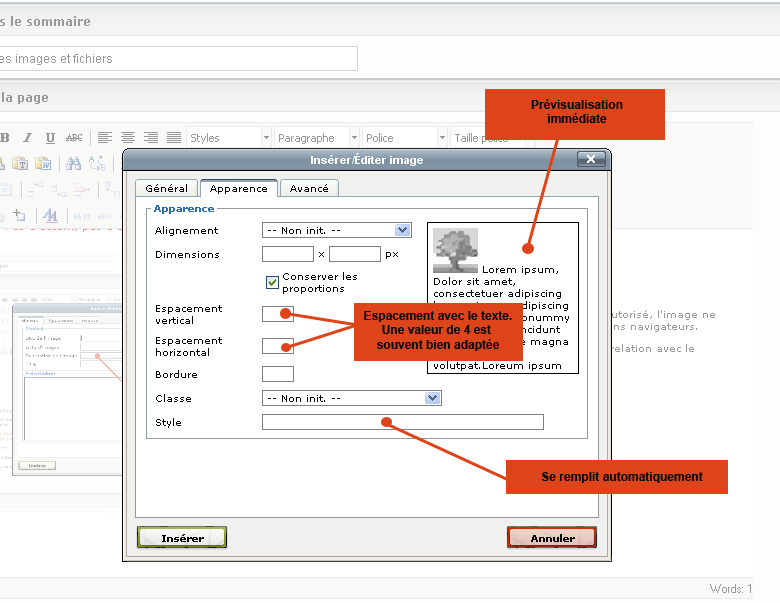Close the Insérer/Éditer image dialog

[592, 159]
